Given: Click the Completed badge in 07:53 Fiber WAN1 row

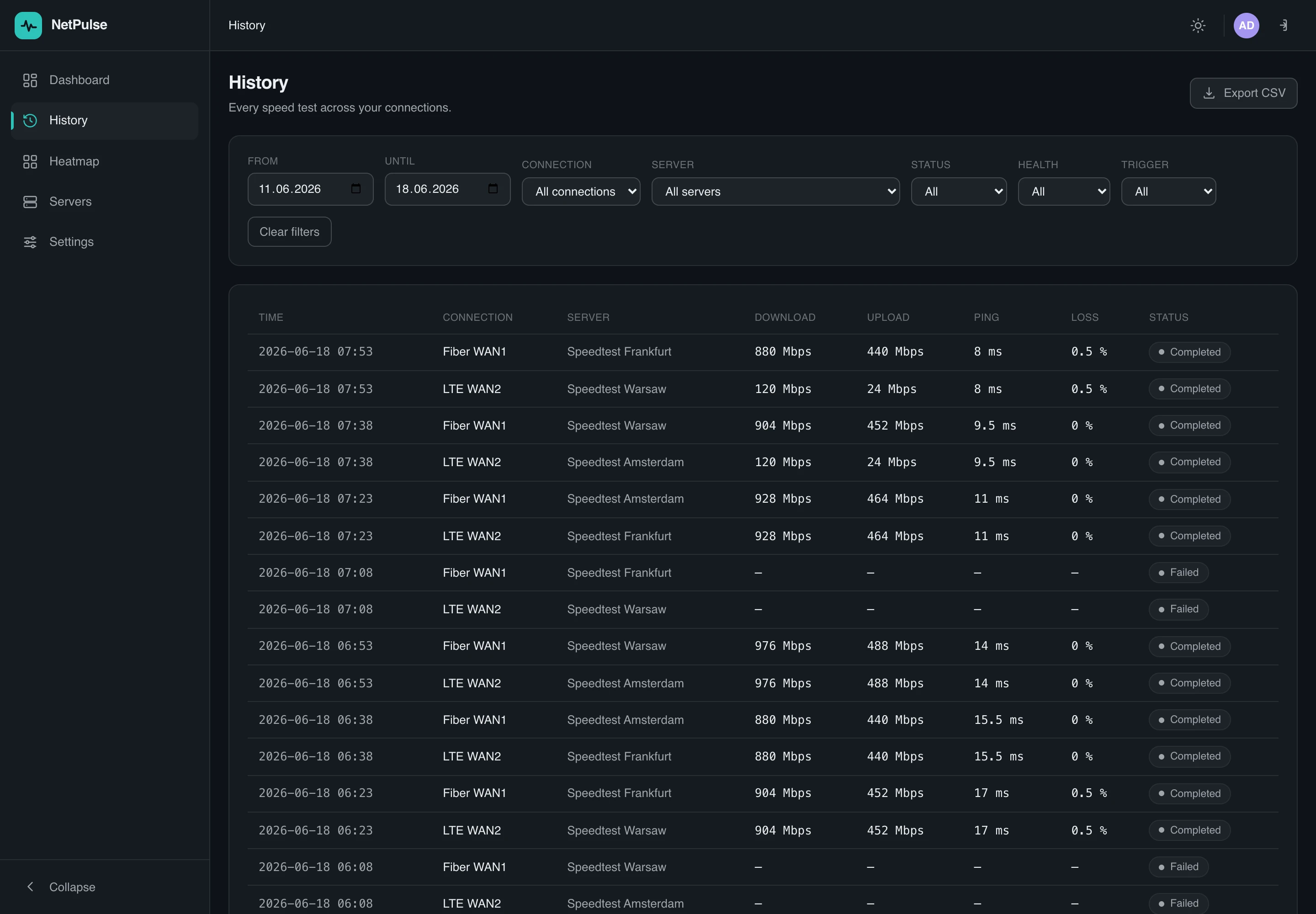Looking at the screenshot, I should (1189, 352).
